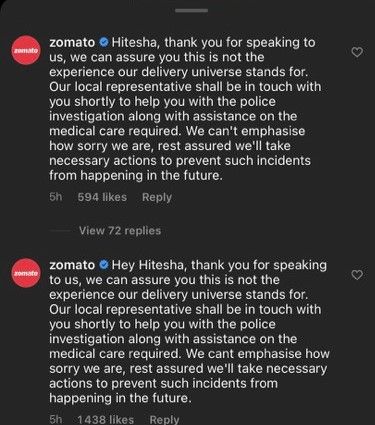The image size is (375, 425).
Task: Tap the heart on the 'Hey Hitesha' comment
Action: (357, 275)
